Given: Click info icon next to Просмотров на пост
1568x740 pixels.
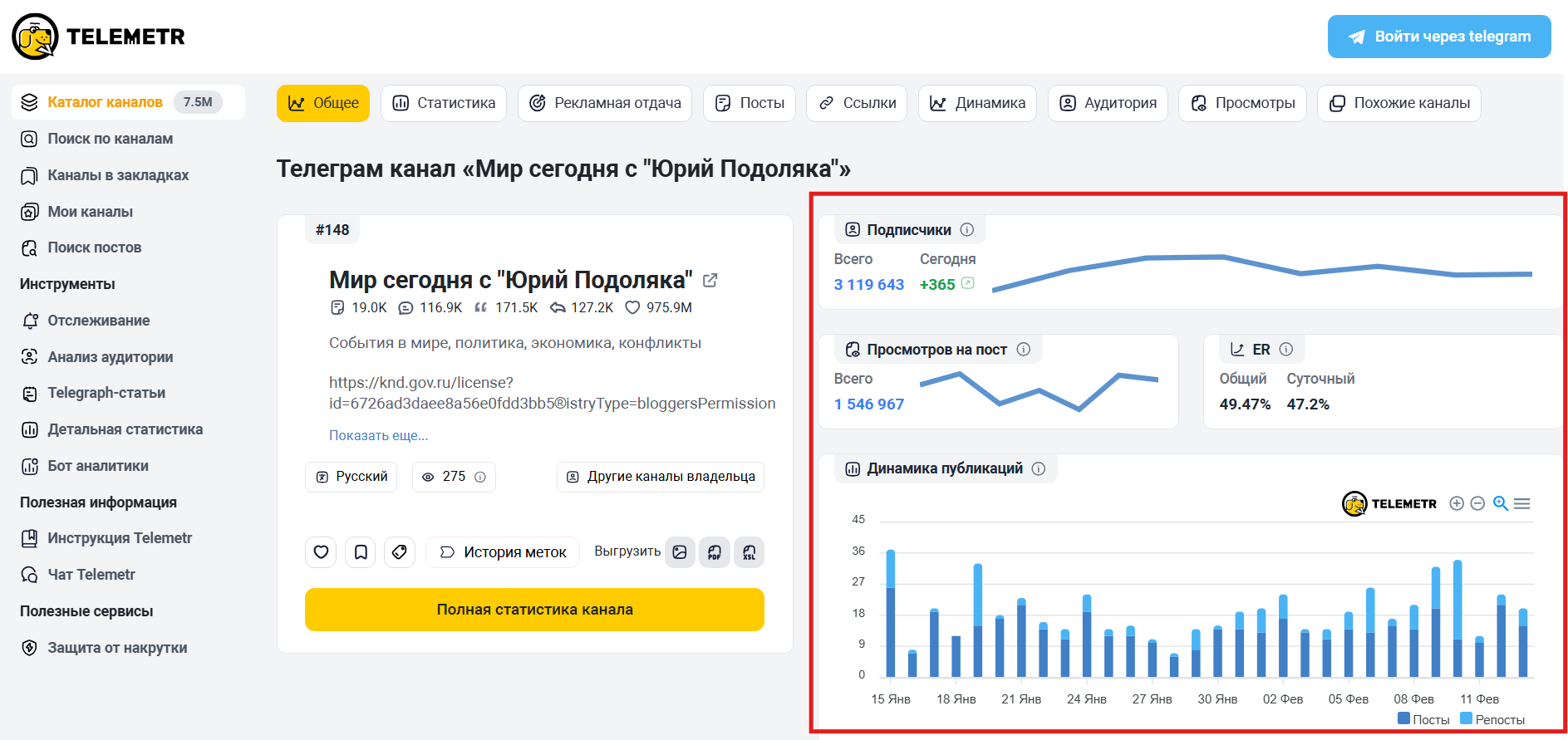Looking at the screenshot, I should click(1024, 350).
